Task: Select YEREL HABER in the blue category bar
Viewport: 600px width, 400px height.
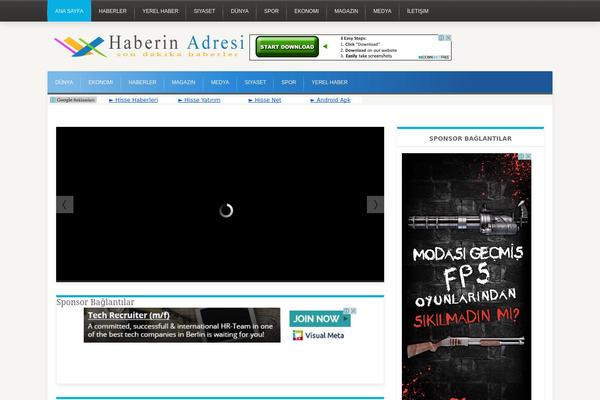Action: tap(329, 82)
